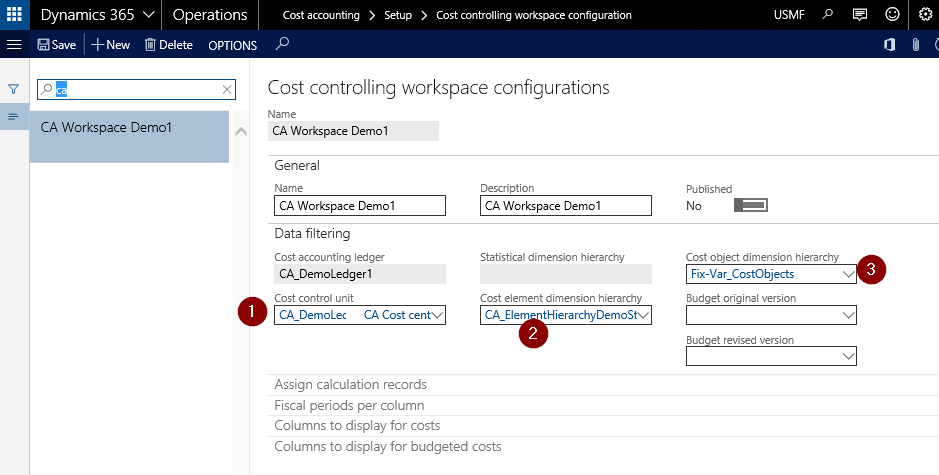Toggle the Published switch

(750, 205)
